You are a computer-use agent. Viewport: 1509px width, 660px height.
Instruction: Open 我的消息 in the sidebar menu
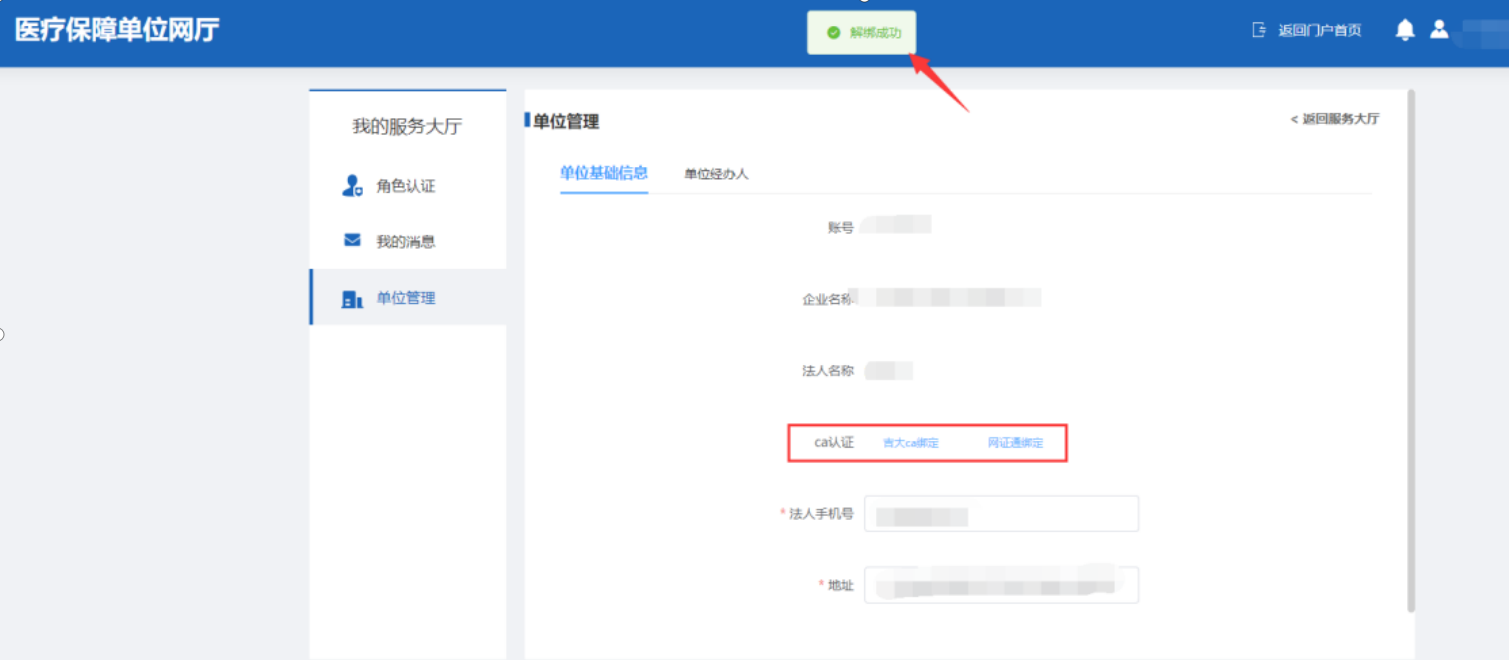point(405,242)
